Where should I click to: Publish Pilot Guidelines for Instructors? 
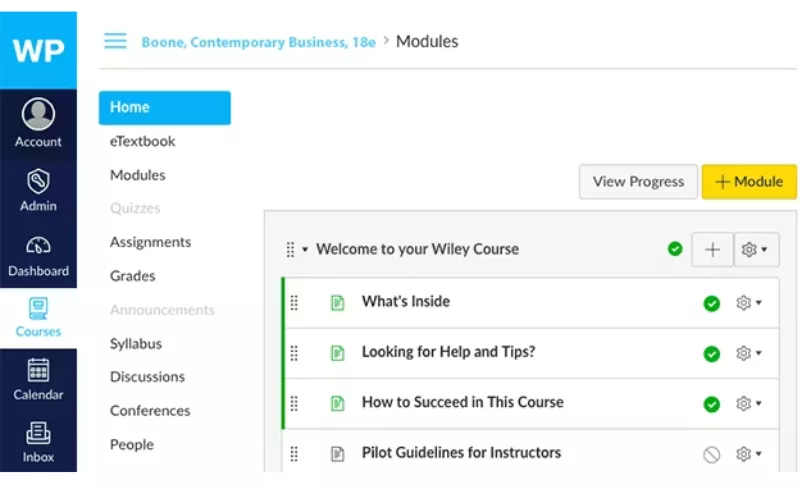coord(711,454)
